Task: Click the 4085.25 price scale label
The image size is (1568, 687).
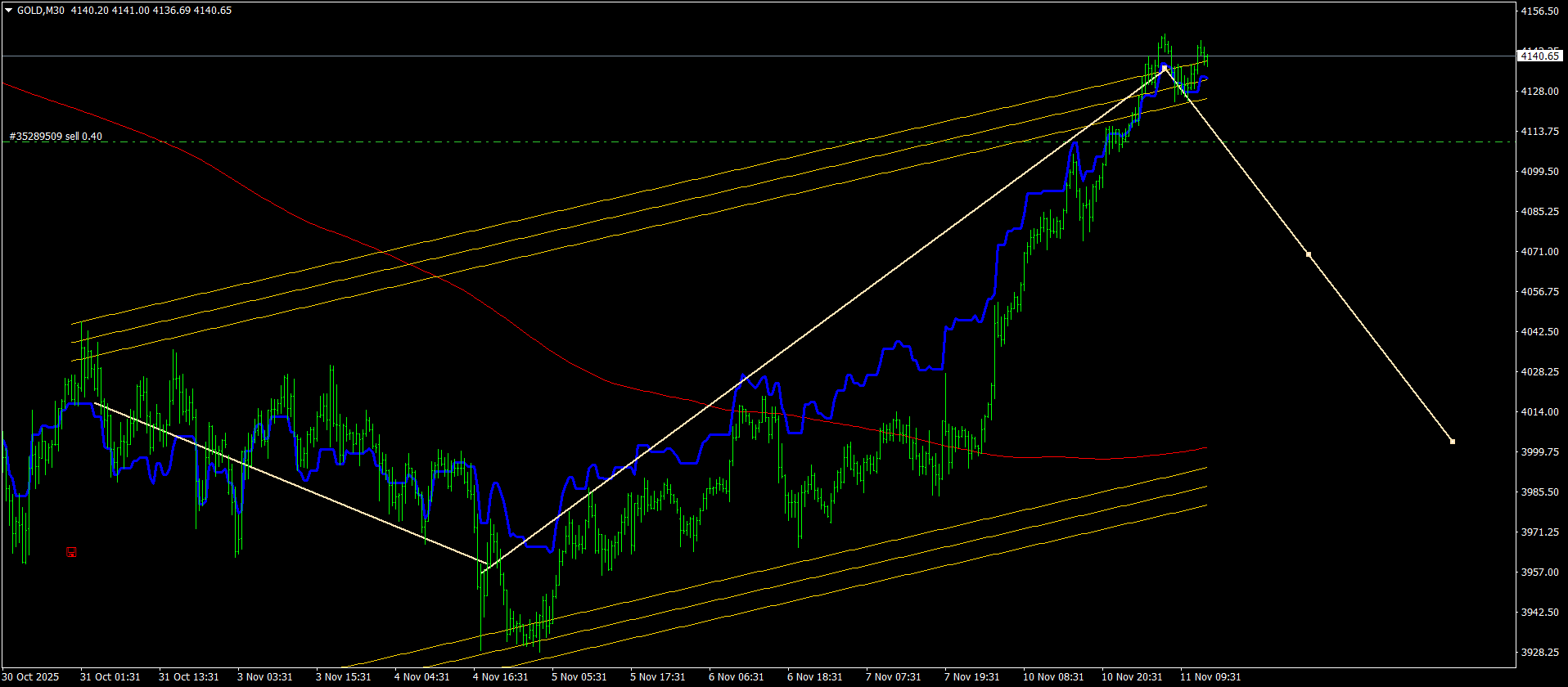Action: pyautogui.click(x=1539, y=212)
